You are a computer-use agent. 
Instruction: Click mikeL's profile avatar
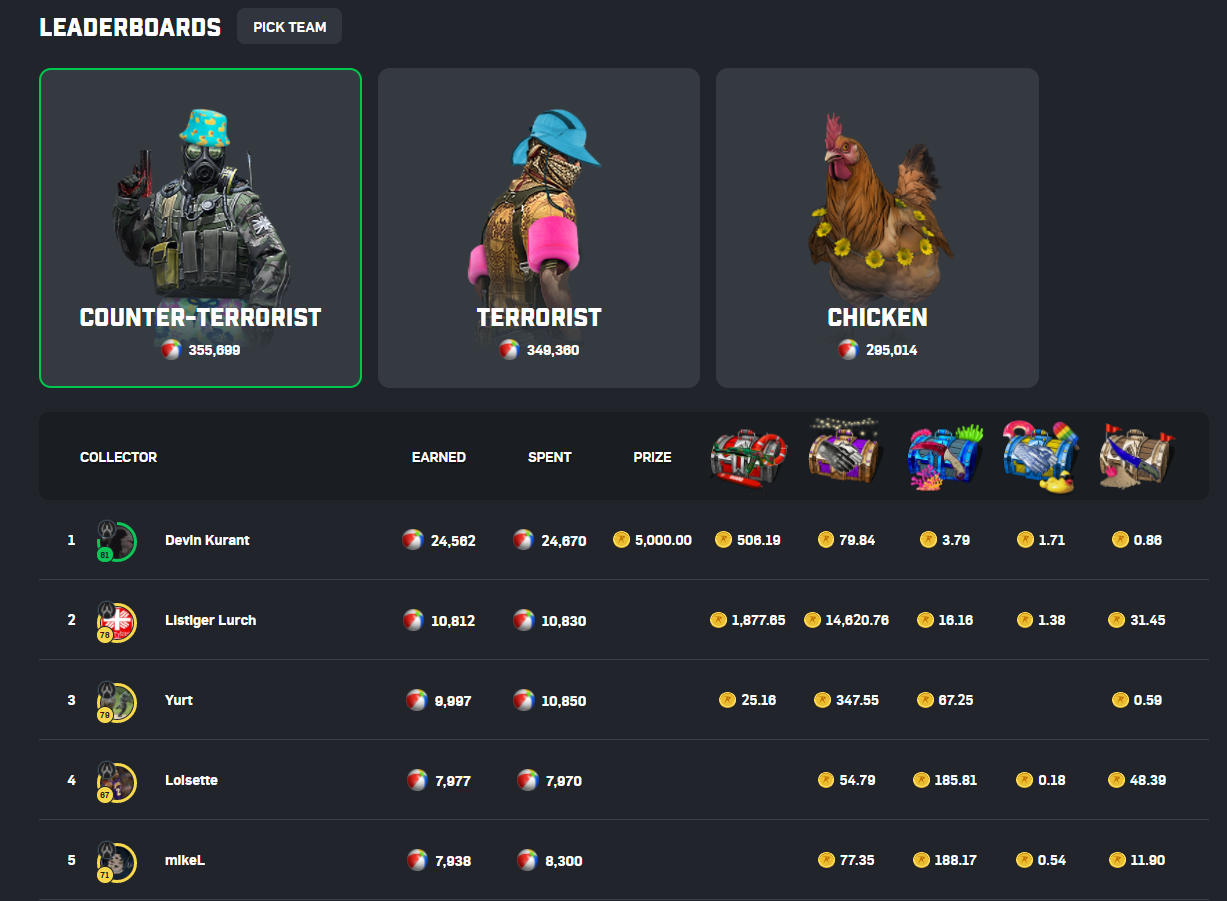tap(116, 860)
